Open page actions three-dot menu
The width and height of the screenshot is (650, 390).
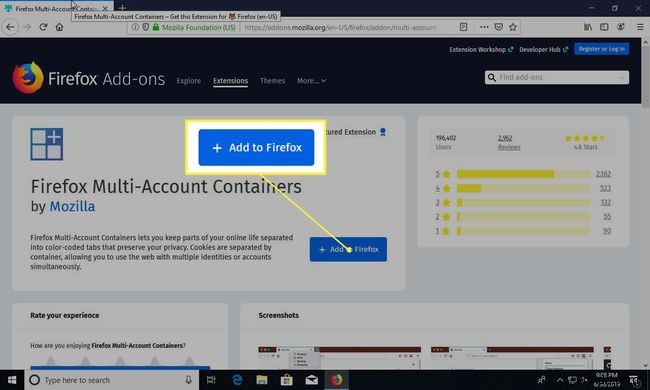tap(484, 27)
